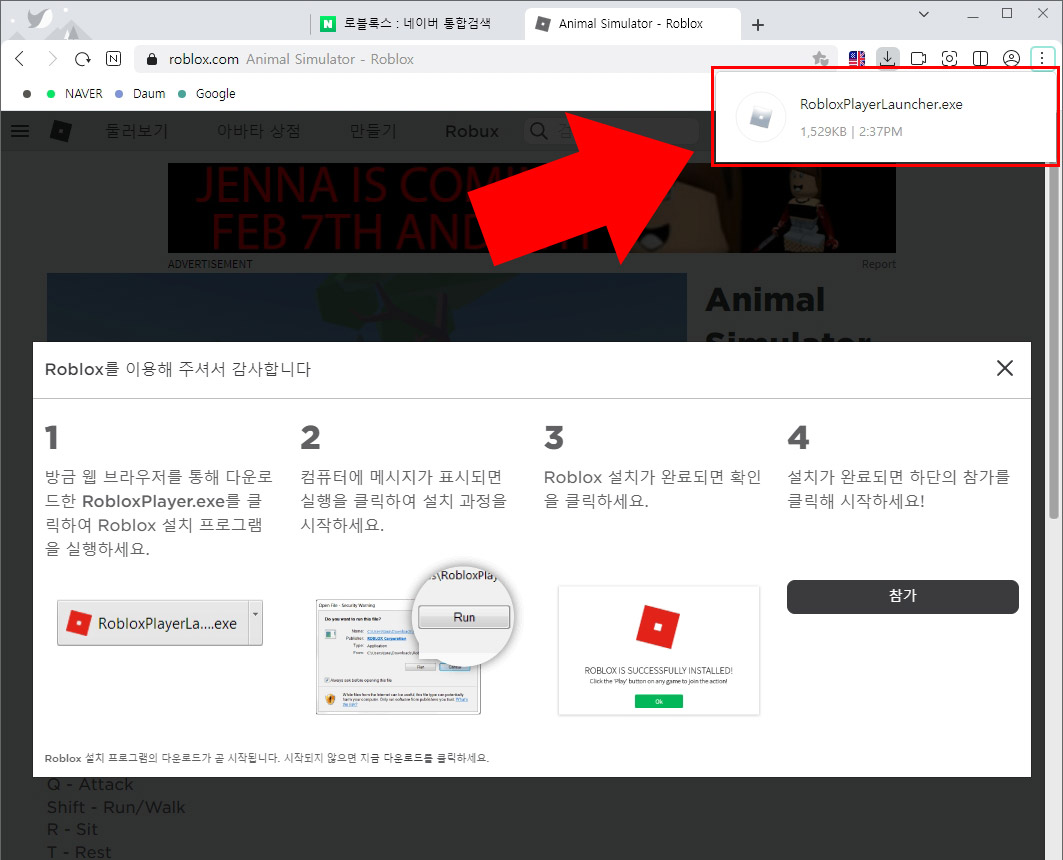Image resolution: width=1063 pixels, height=860 pixels.
Task: Open the browser Downloads icon
Action: (x=887, y=58)
